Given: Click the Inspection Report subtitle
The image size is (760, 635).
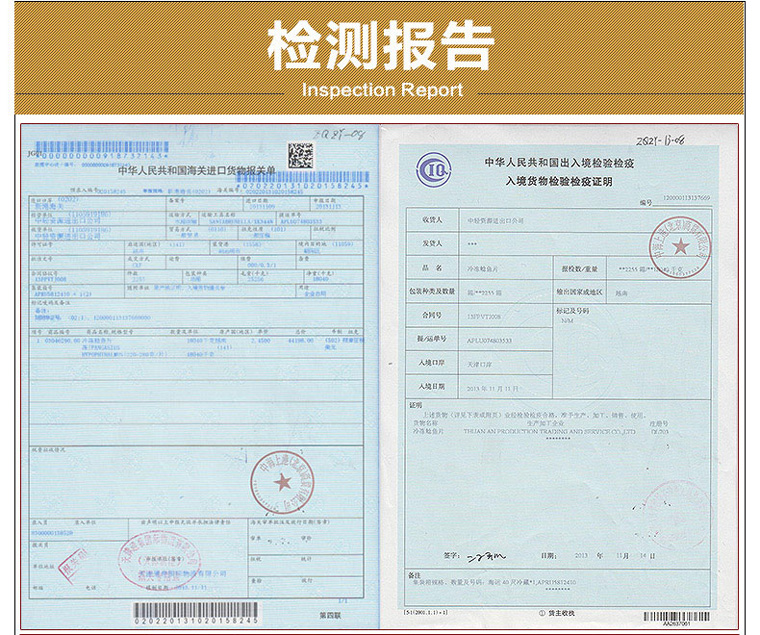Looking at the screenshot, I should click(381, 90).
